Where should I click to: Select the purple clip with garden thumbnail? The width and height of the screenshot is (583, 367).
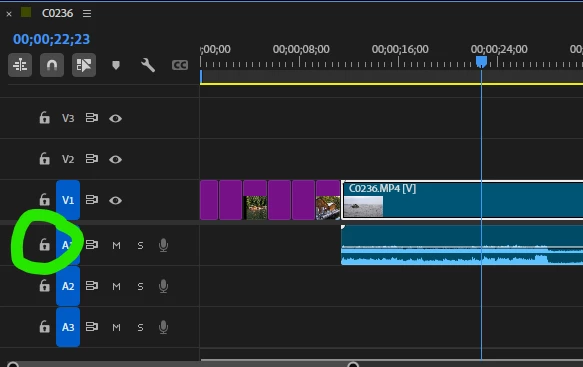tap(255, 200)
